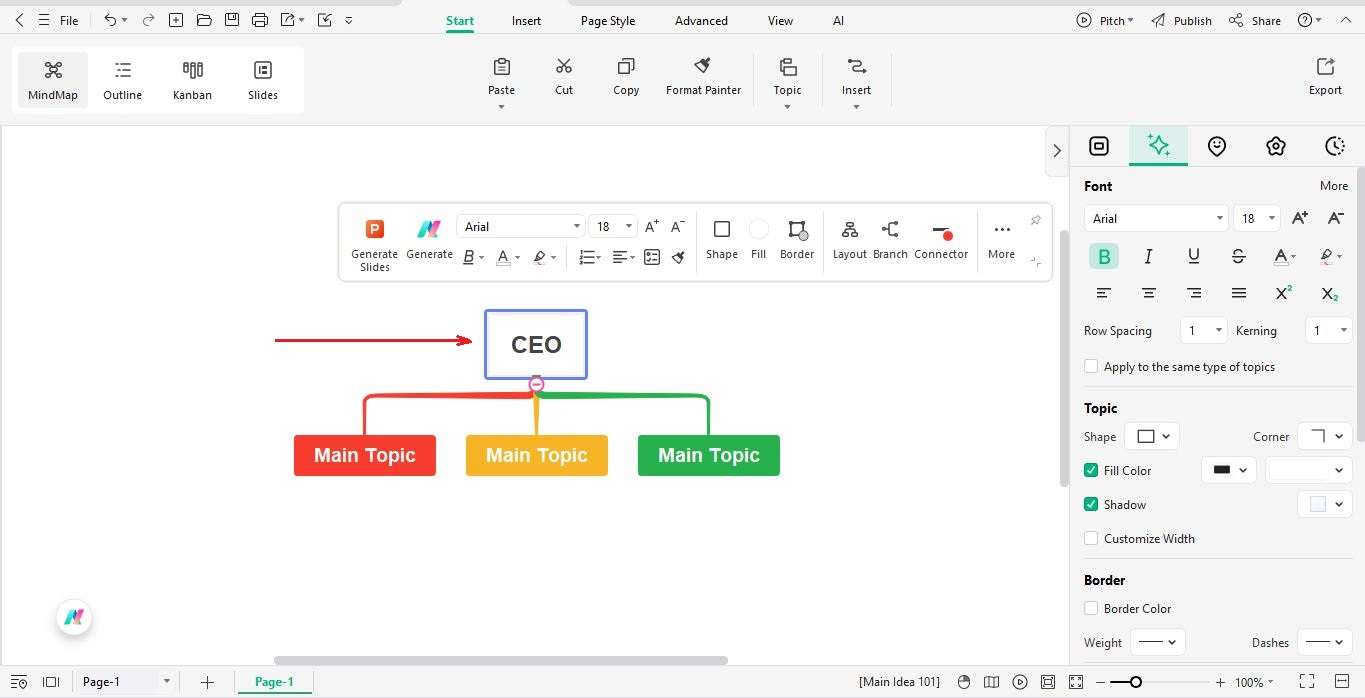The image size is (1365, 698).
Task: Uncheck the Shadow option
Action: pyautogui.click(x=1091, y=504)
